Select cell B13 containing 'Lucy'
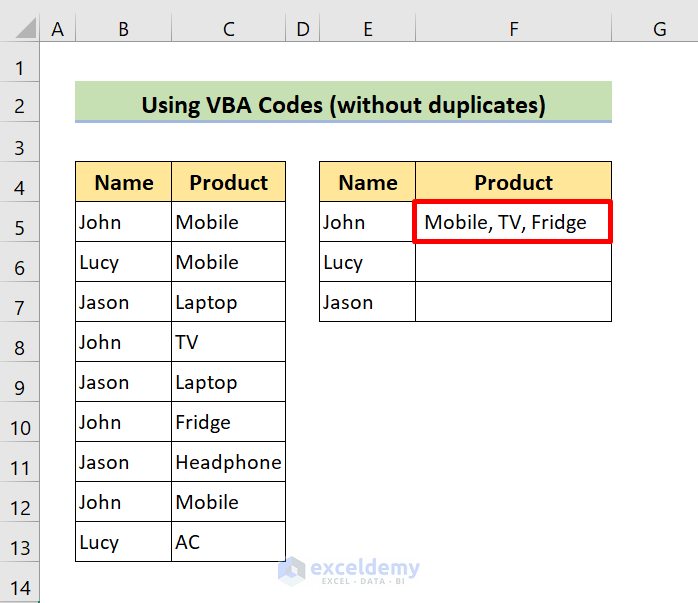698x603 pixels. coord(123,542)
